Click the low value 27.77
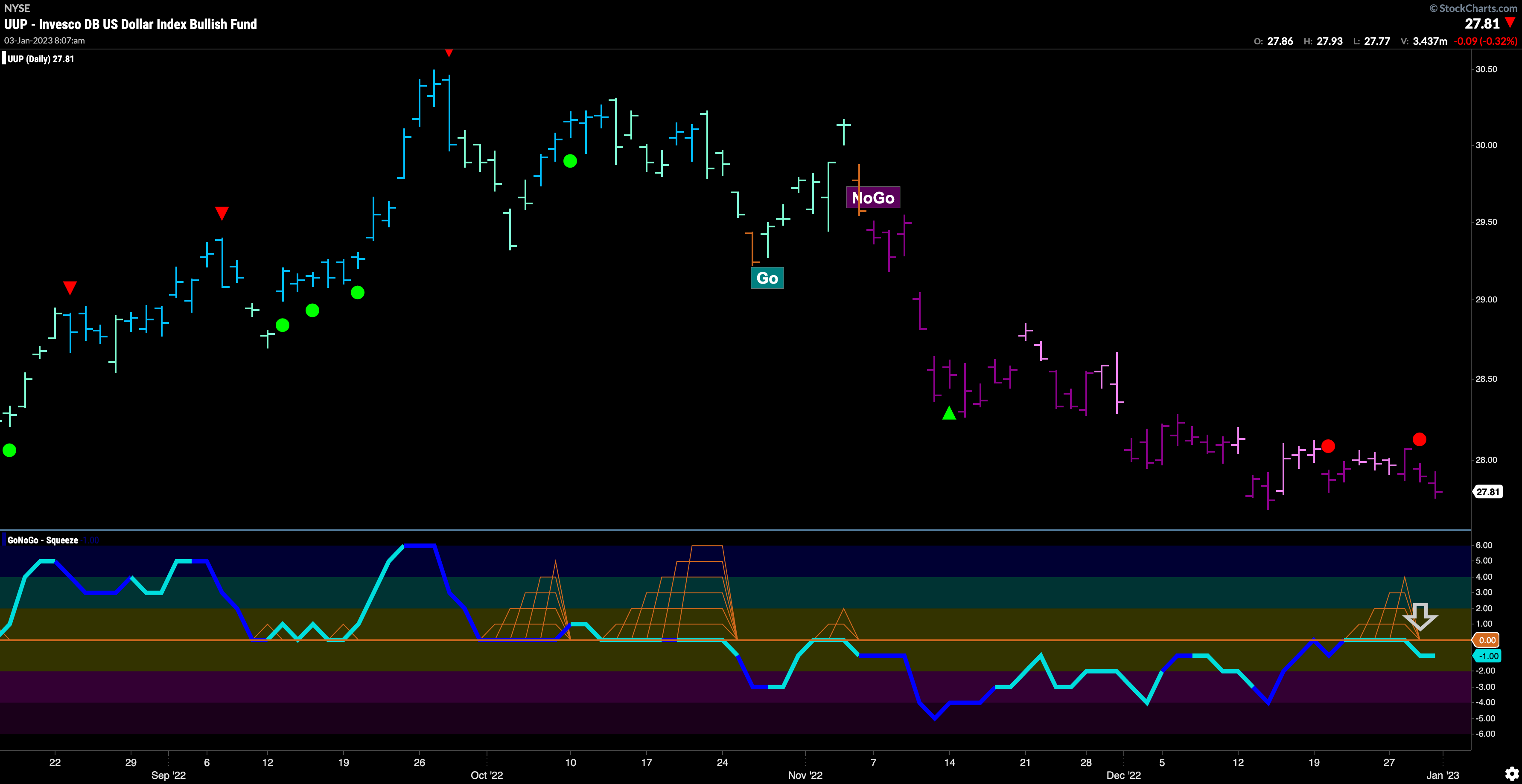1522x784 pixels. coord(1376,41)
